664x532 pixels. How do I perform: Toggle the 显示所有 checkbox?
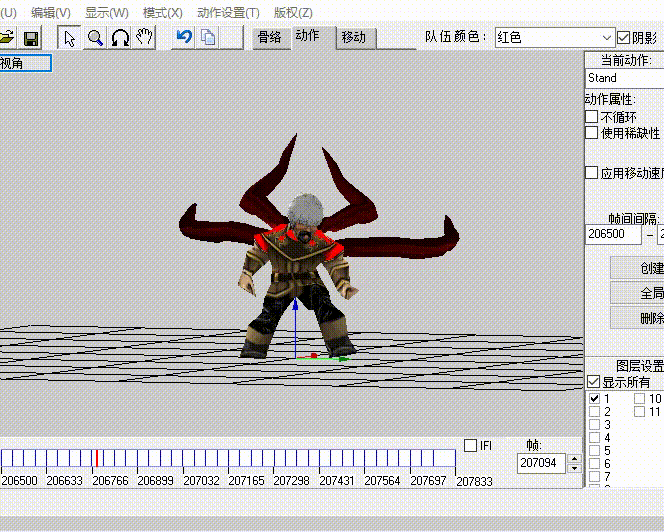593,382
